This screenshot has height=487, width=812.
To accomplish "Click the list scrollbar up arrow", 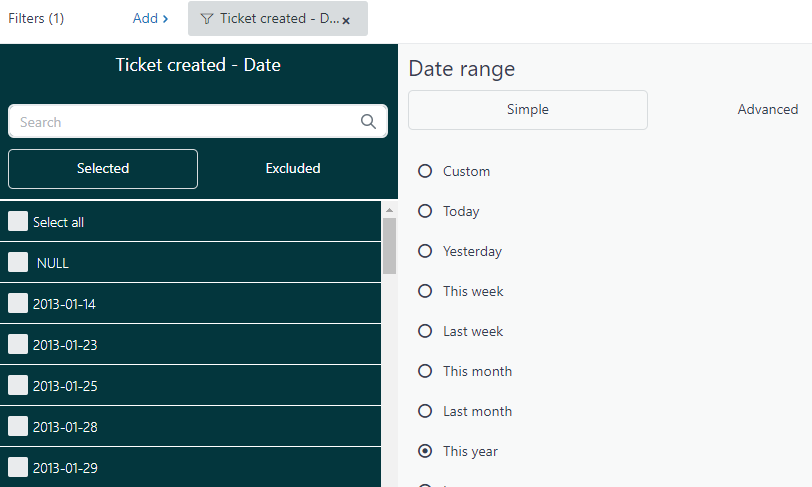I will [389, 210].
